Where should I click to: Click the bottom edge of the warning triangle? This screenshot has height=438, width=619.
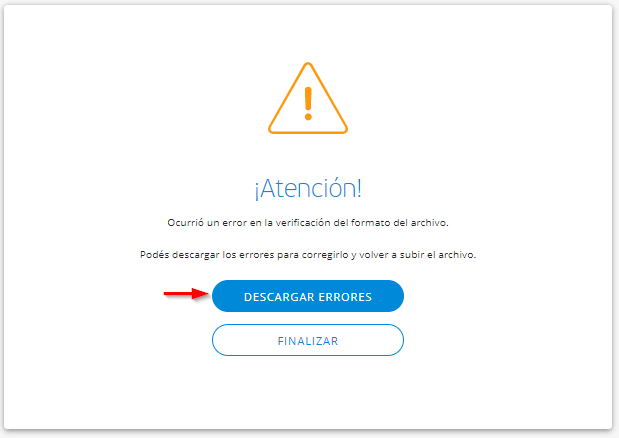pyautogui.click(x=308, y=132)
